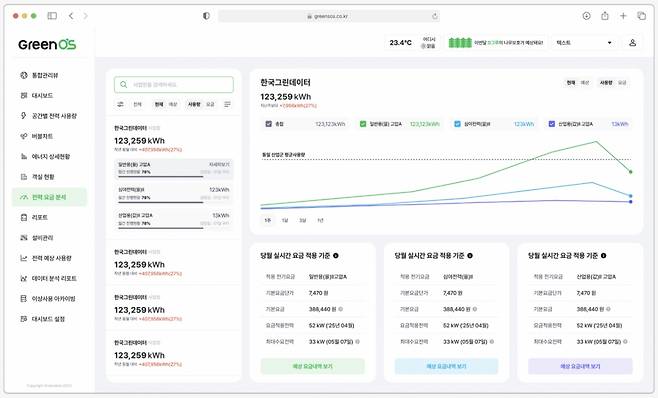This screenshot has height=398, width=658.
Task: Click the 23.4°C temperature display
Action: pos(400,43)
